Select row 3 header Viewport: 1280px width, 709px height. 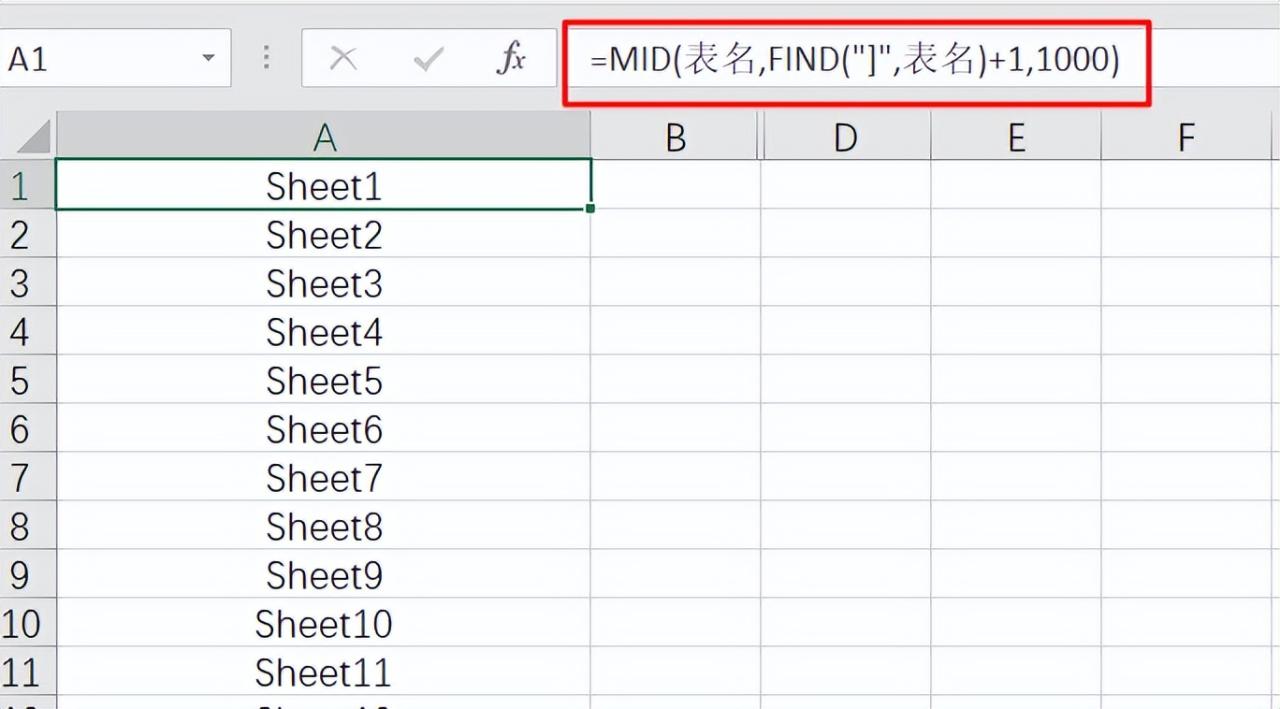point(28,283)
